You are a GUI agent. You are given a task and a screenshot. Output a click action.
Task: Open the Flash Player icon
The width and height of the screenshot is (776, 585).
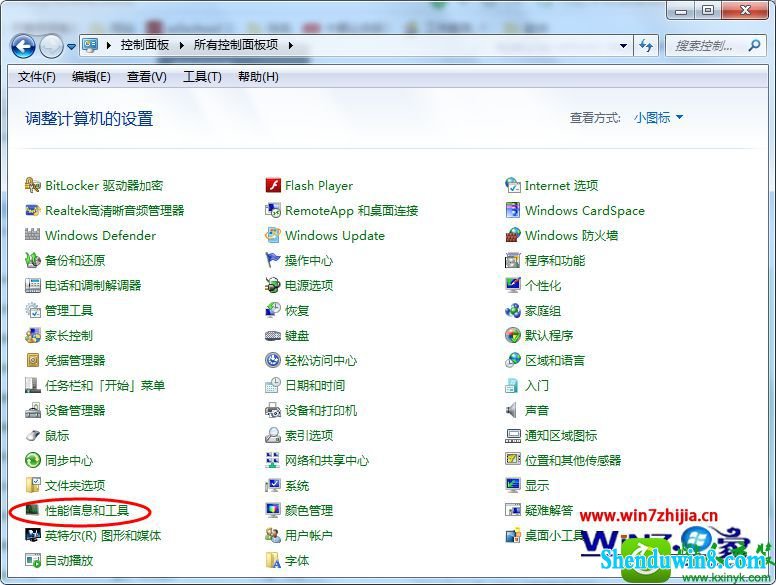coord(273,186)
